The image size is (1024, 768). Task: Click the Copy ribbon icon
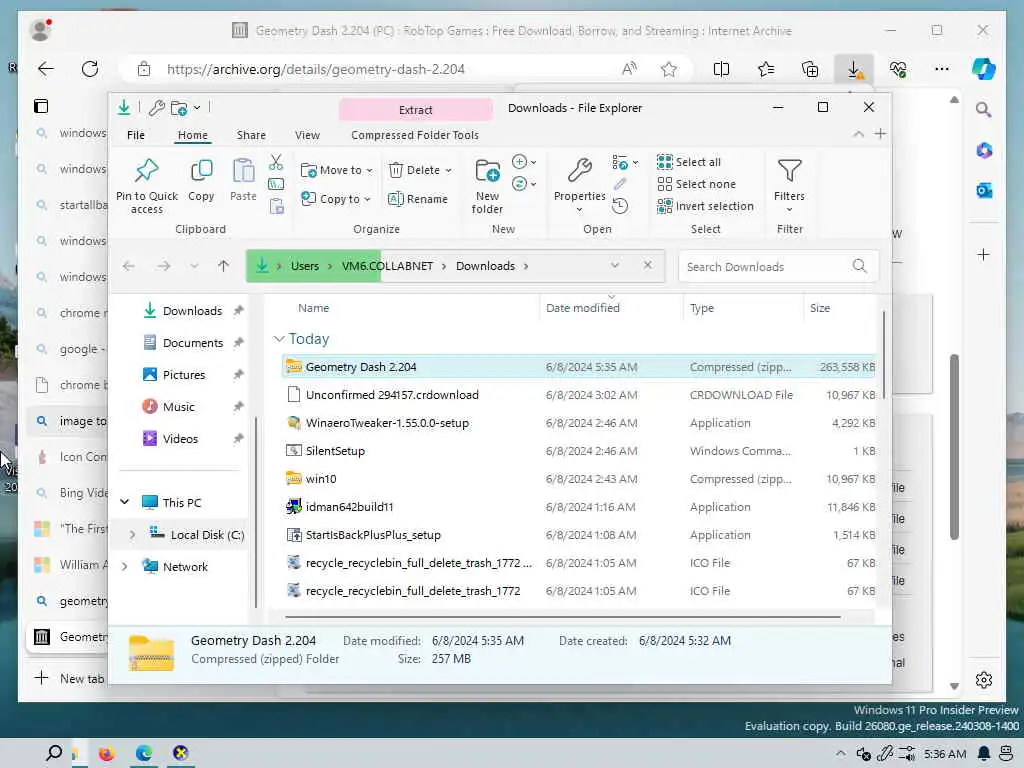[201, 170]
